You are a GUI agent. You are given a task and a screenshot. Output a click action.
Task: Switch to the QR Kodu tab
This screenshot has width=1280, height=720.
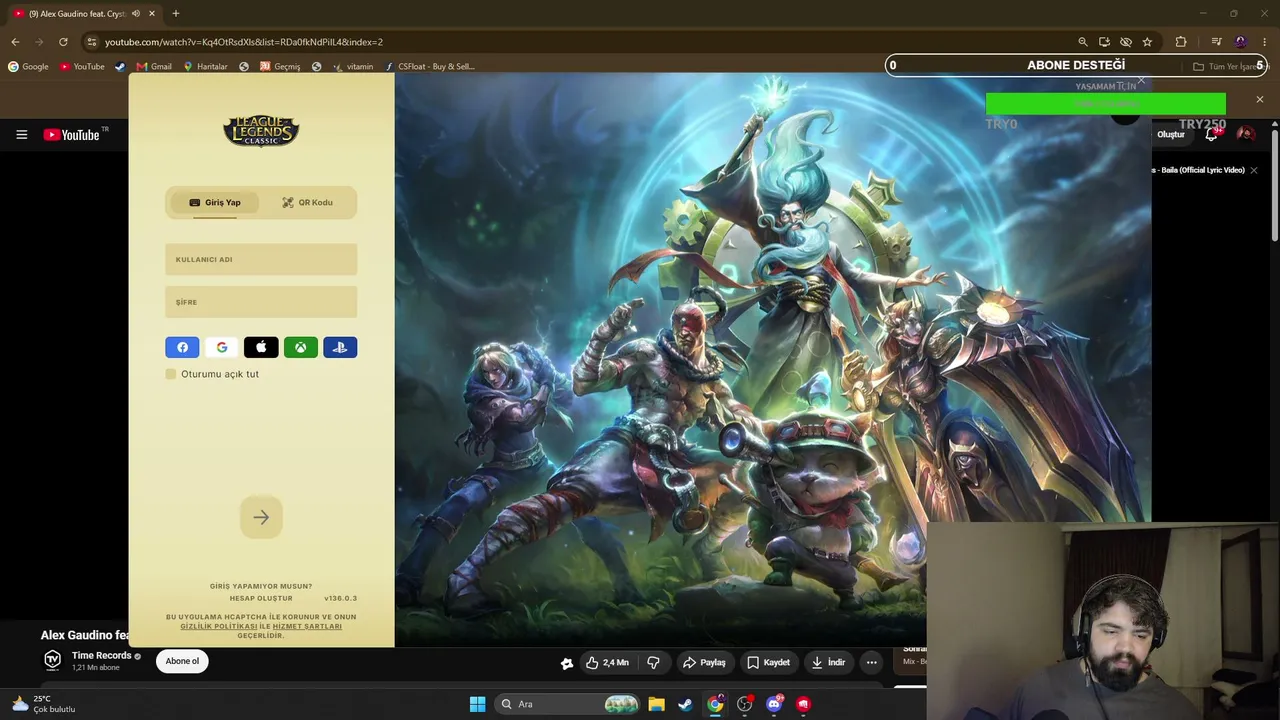[x=307, y=202]
